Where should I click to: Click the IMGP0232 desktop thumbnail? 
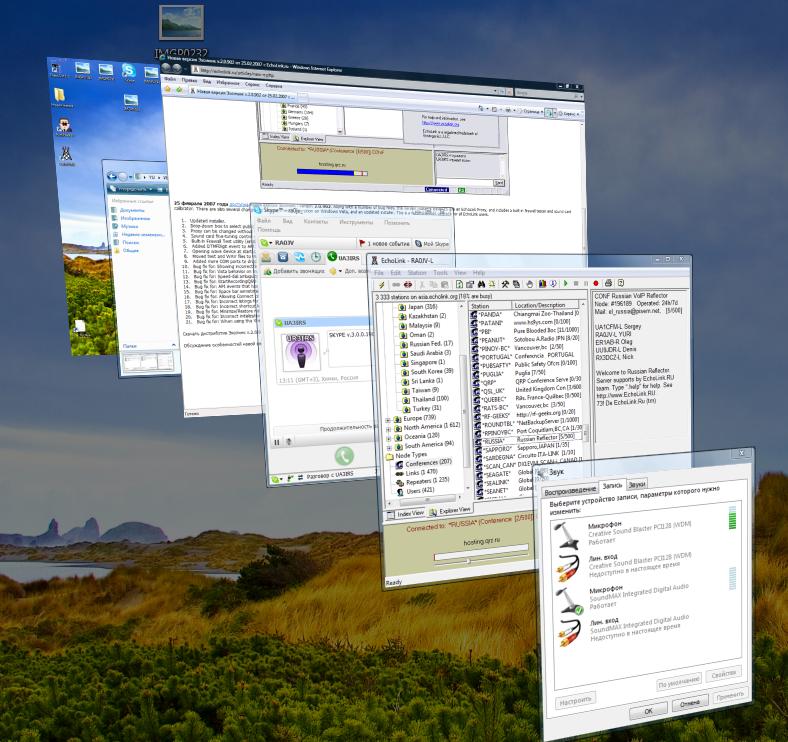(181, 23)
